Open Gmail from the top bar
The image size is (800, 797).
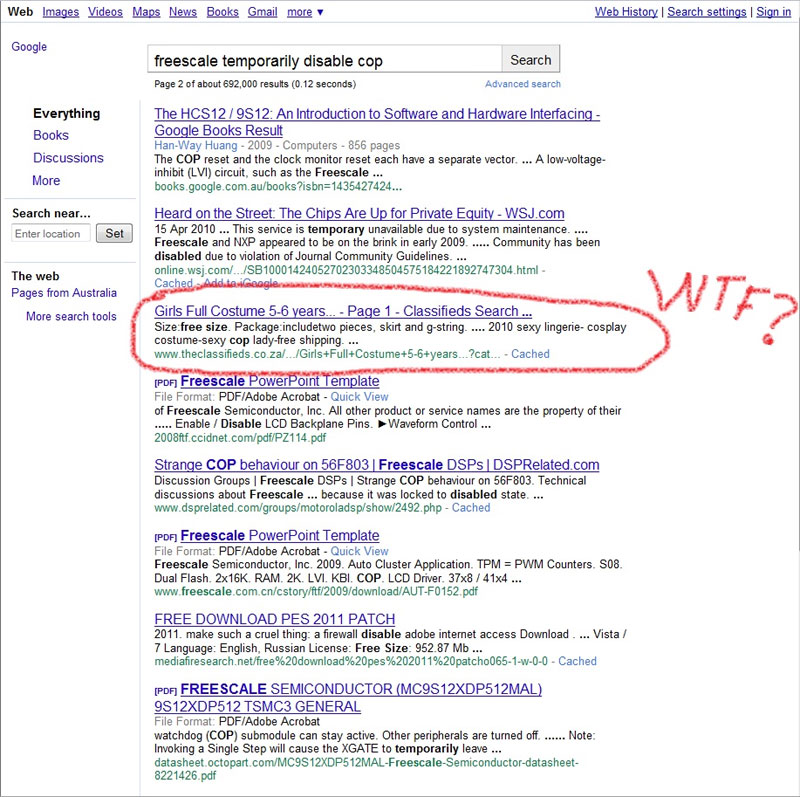[x=262, y=12]
